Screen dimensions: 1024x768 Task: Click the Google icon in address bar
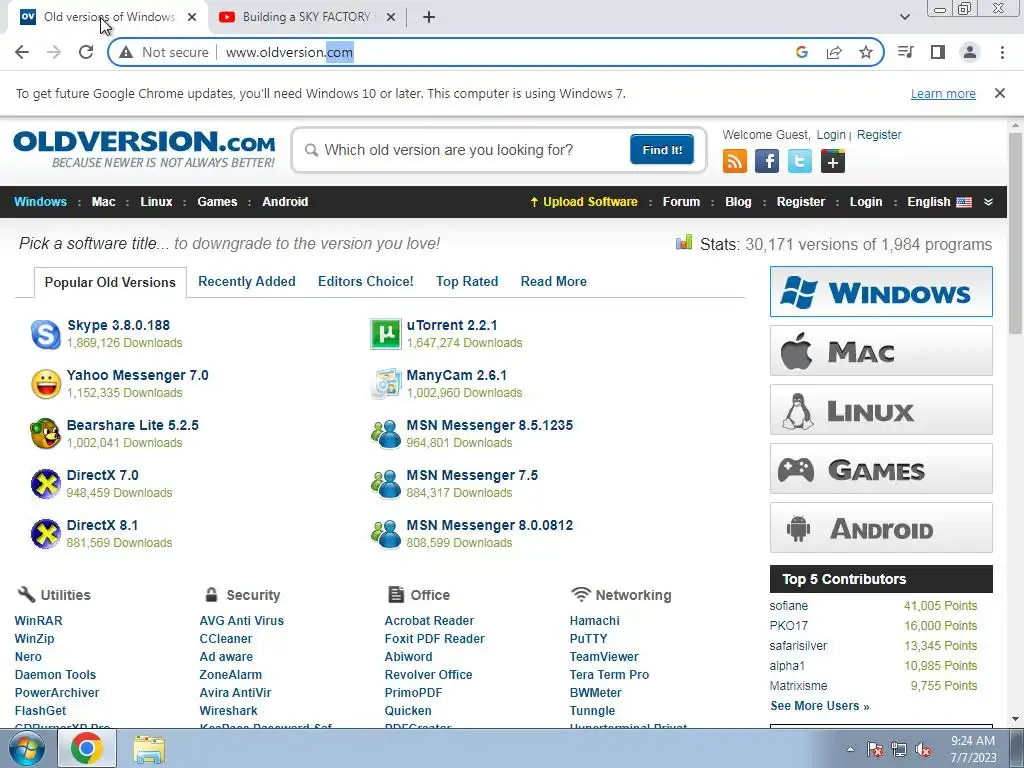point(802,52)
